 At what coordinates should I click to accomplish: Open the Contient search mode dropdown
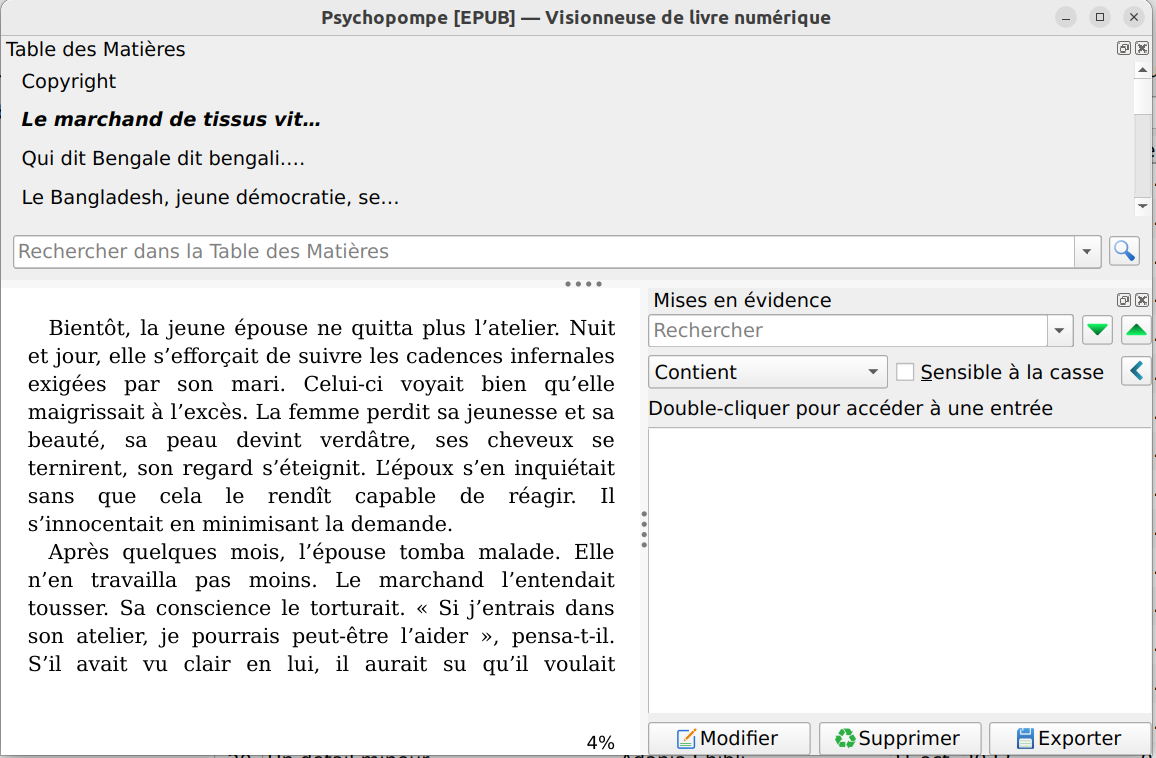[x=767, y=372]
